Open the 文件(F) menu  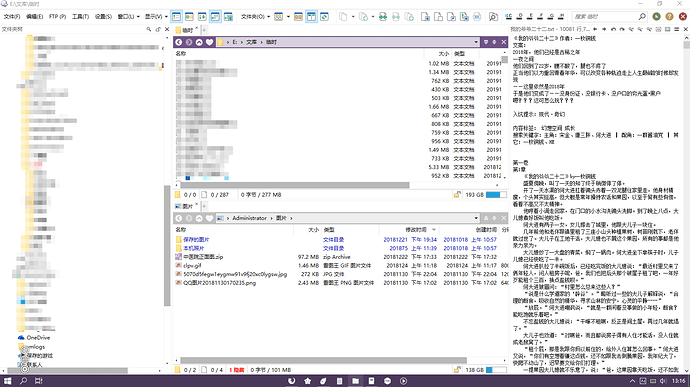tap(11, 17)
